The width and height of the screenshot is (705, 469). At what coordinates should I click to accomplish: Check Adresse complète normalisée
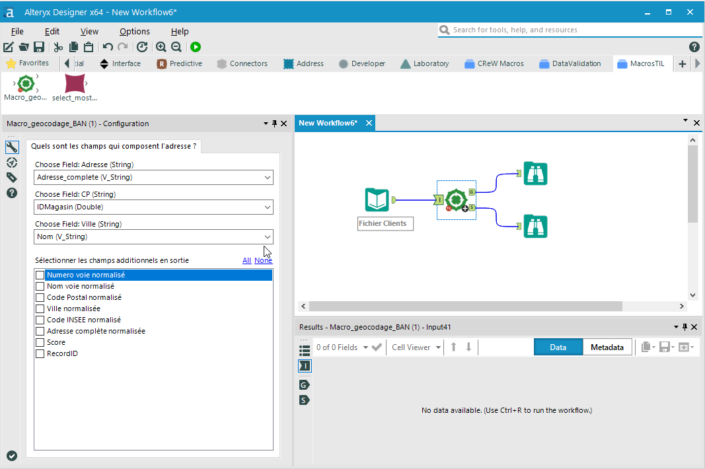click(40, 331)
